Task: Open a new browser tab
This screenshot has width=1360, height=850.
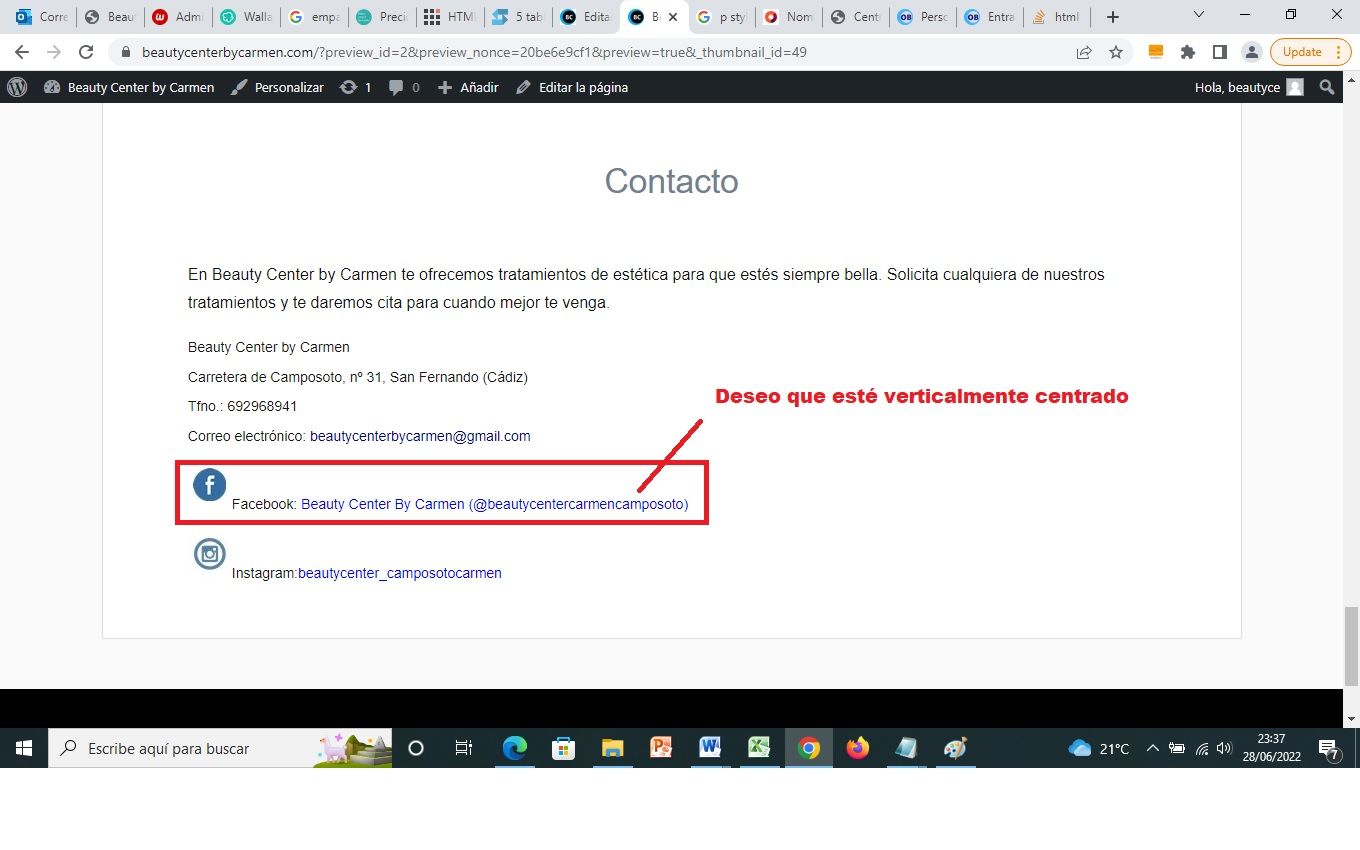Action: pos(1113,17)
